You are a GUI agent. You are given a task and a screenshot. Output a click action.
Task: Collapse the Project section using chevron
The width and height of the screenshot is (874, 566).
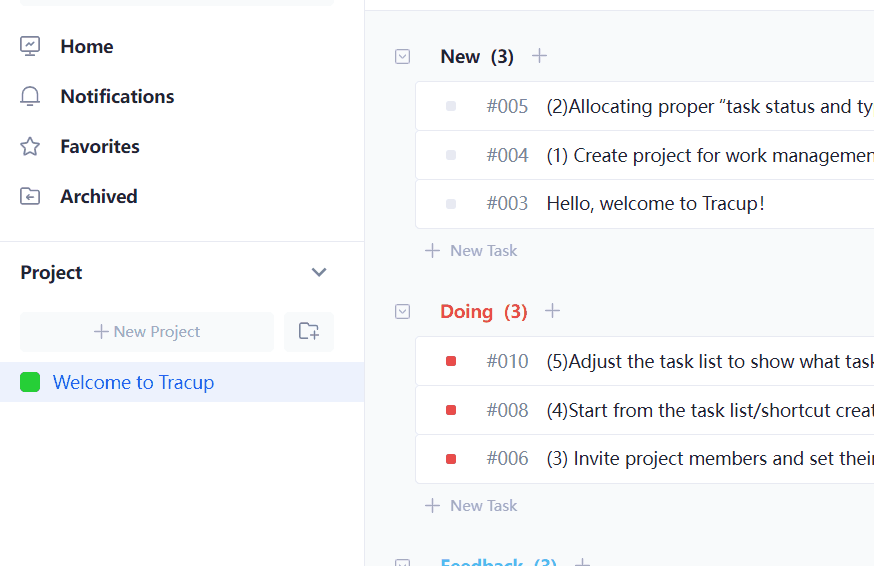(319, 272)
